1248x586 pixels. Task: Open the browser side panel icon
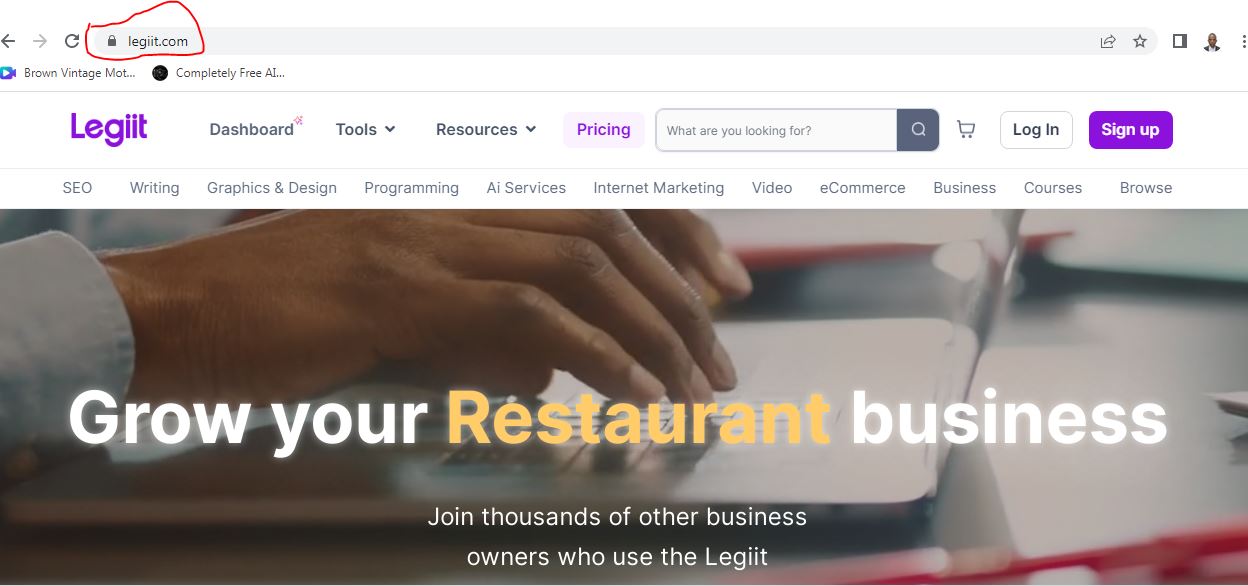tap(1180, 41)
